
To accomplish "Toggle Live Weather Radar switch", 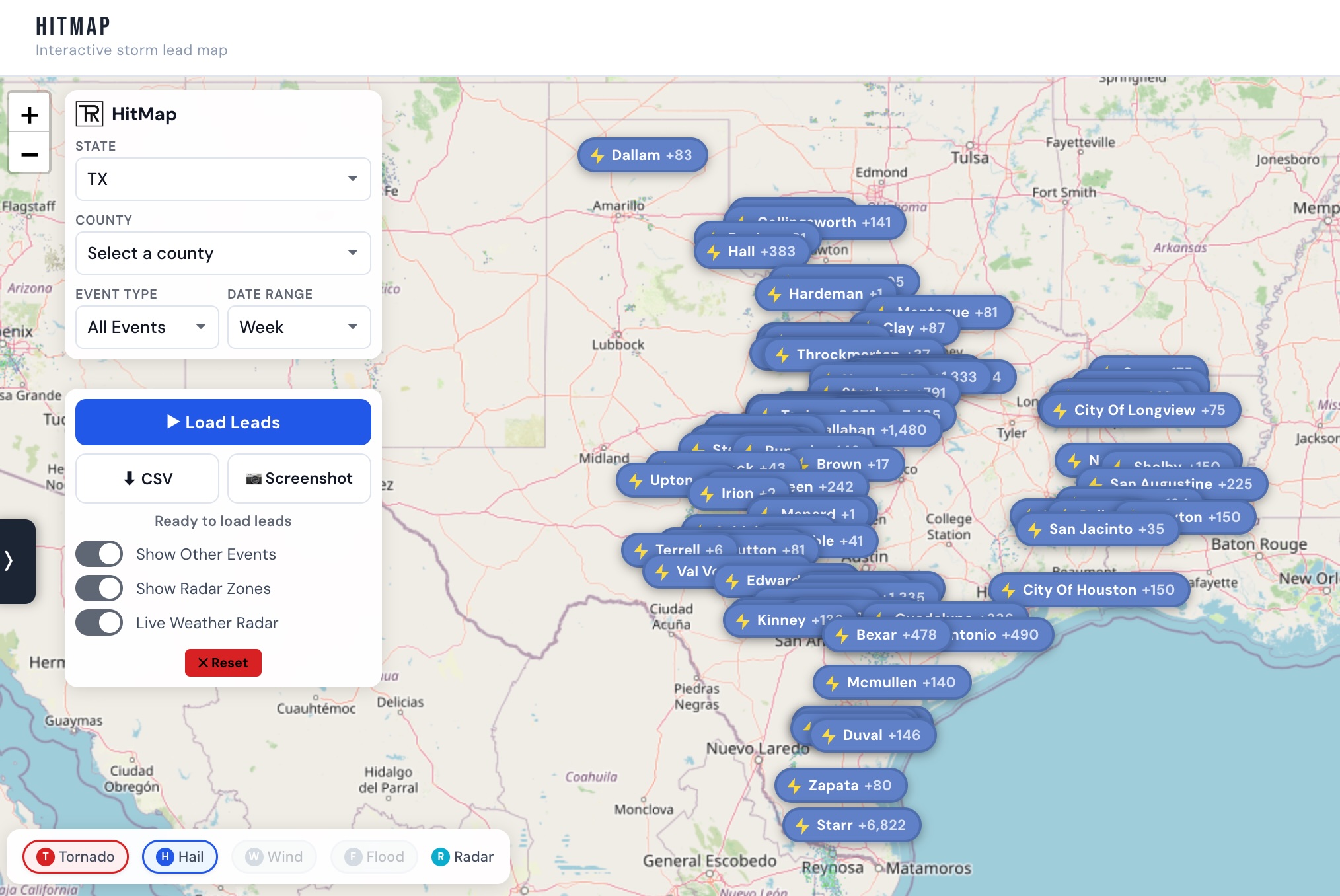I will click(99, 622).
